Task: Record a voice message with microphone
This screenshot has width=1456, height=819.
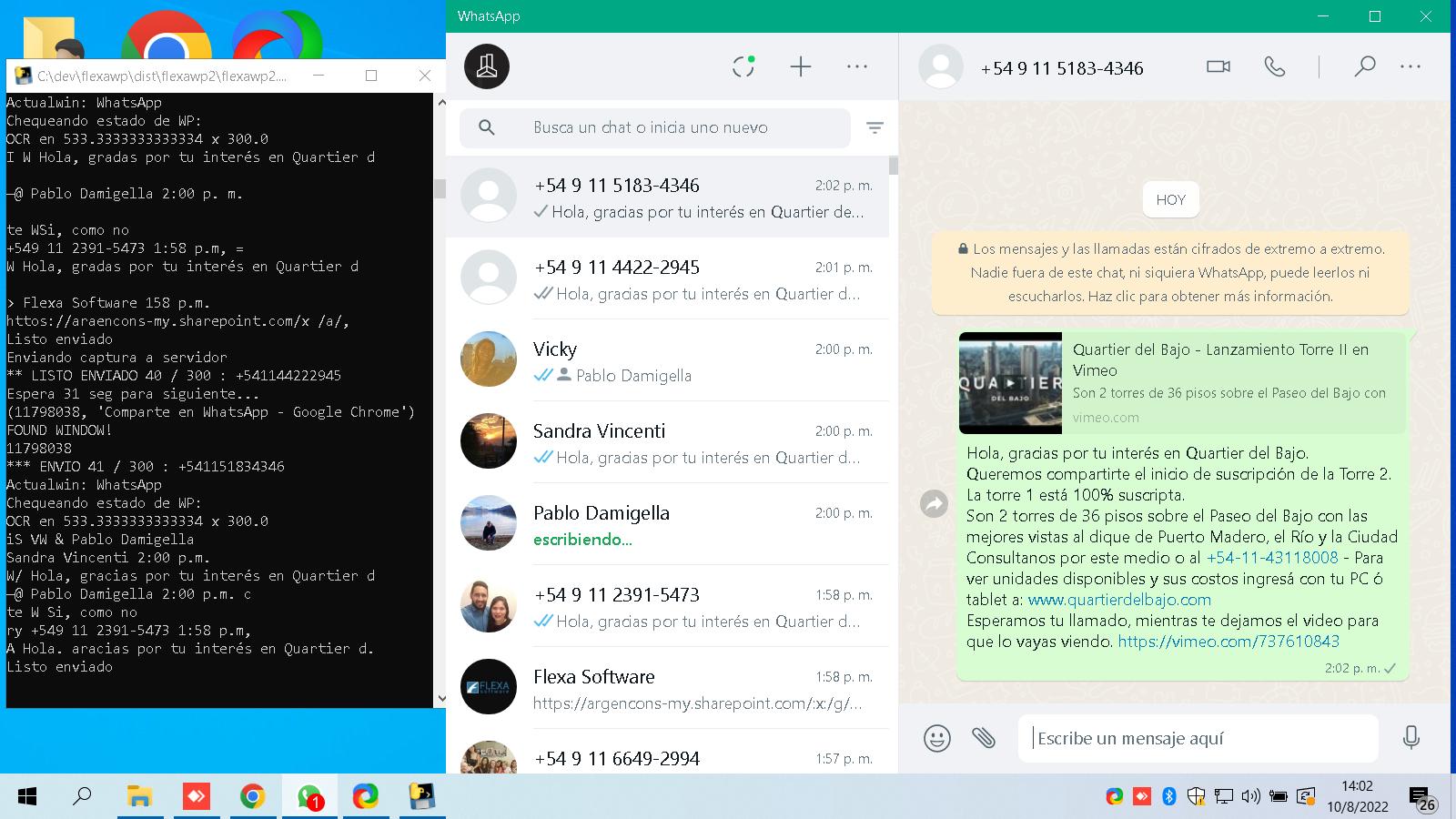Action: pyautogui.click(x=1411, y=738)
